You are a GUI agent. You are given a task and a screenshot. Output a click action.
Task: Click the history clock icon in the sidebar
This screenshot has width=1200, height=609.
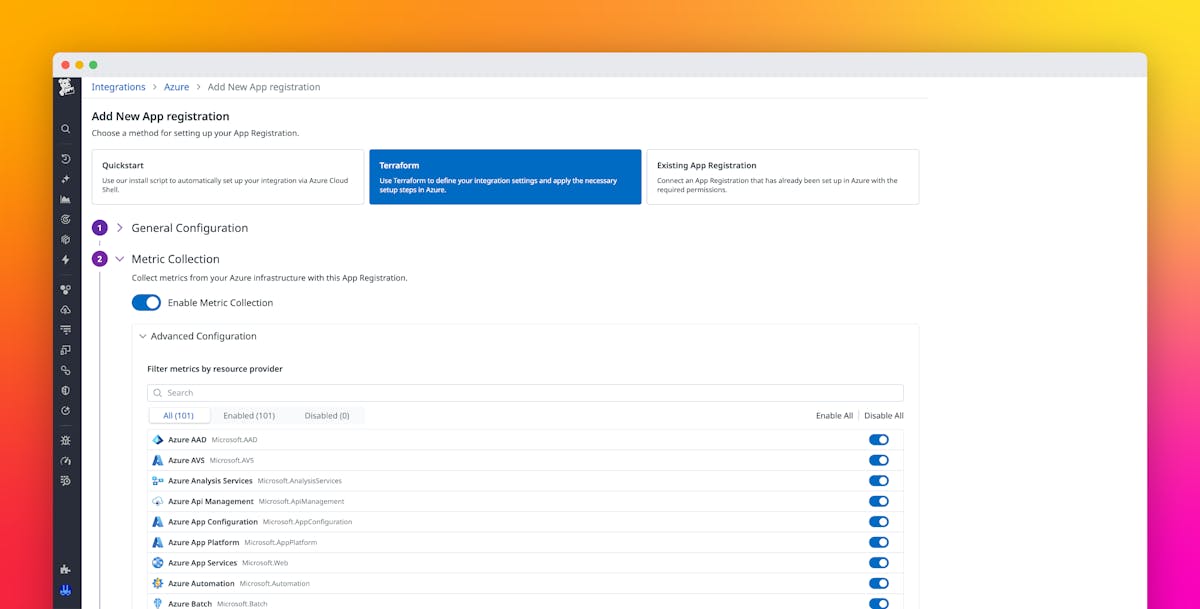click(65, 158)
